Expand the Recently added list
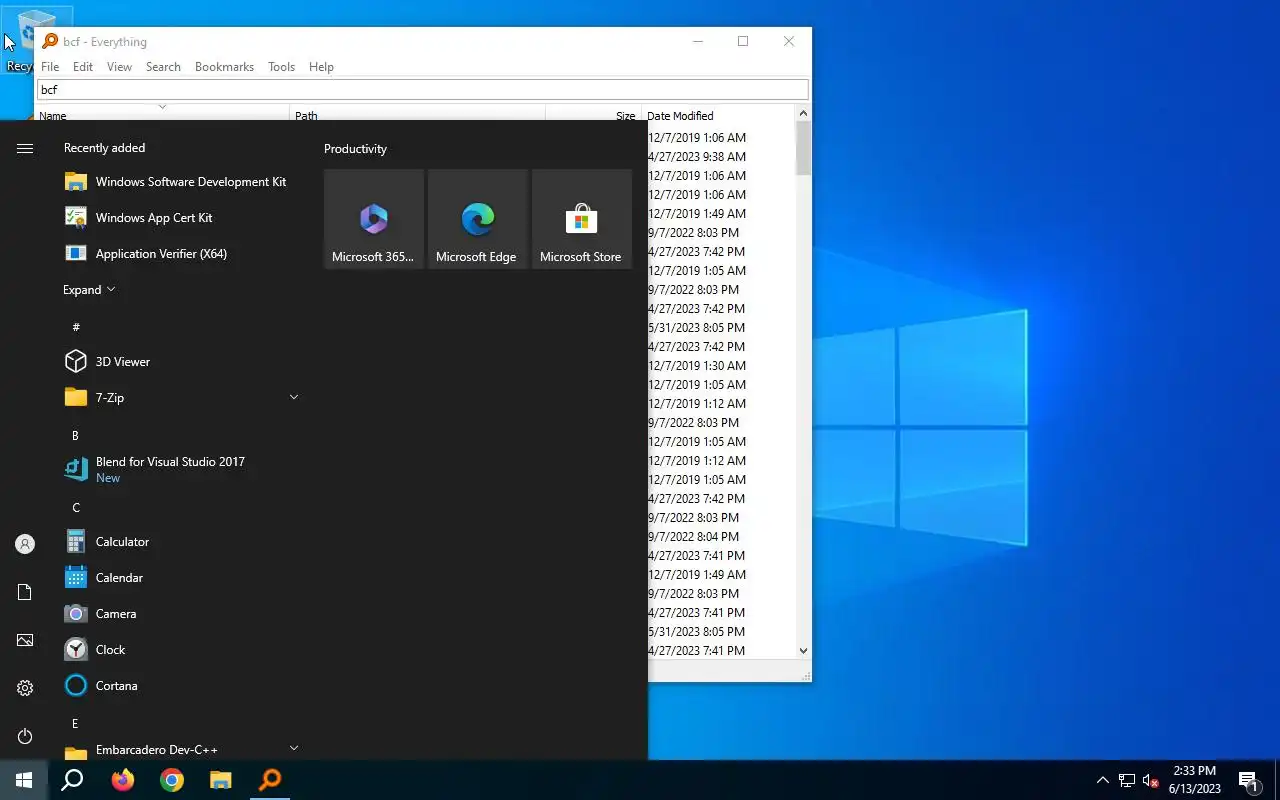 (89, 290)
